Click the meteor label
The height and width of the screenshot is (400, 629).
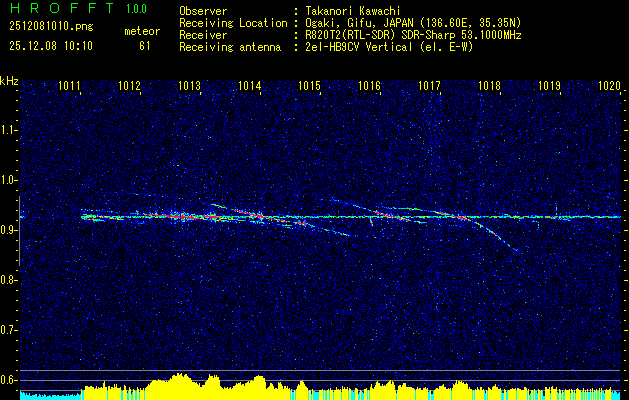pyautogui.click(x=142, y=31)
